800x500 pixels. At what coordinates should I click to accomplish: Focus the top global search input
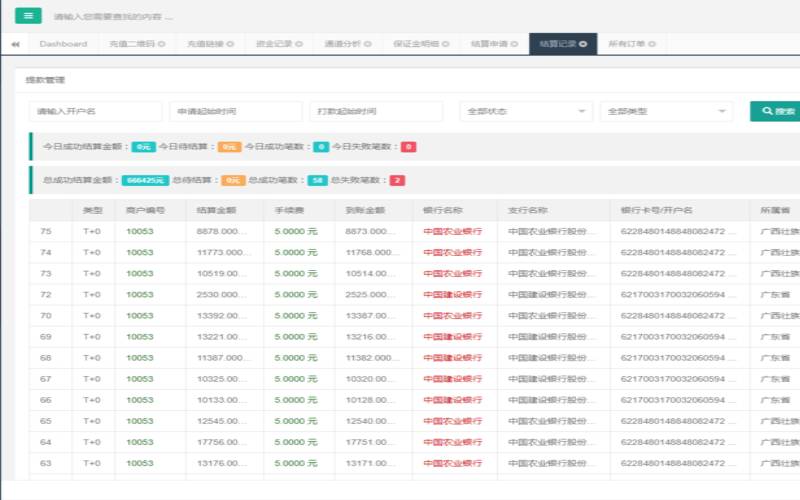(x=114, y=17)
